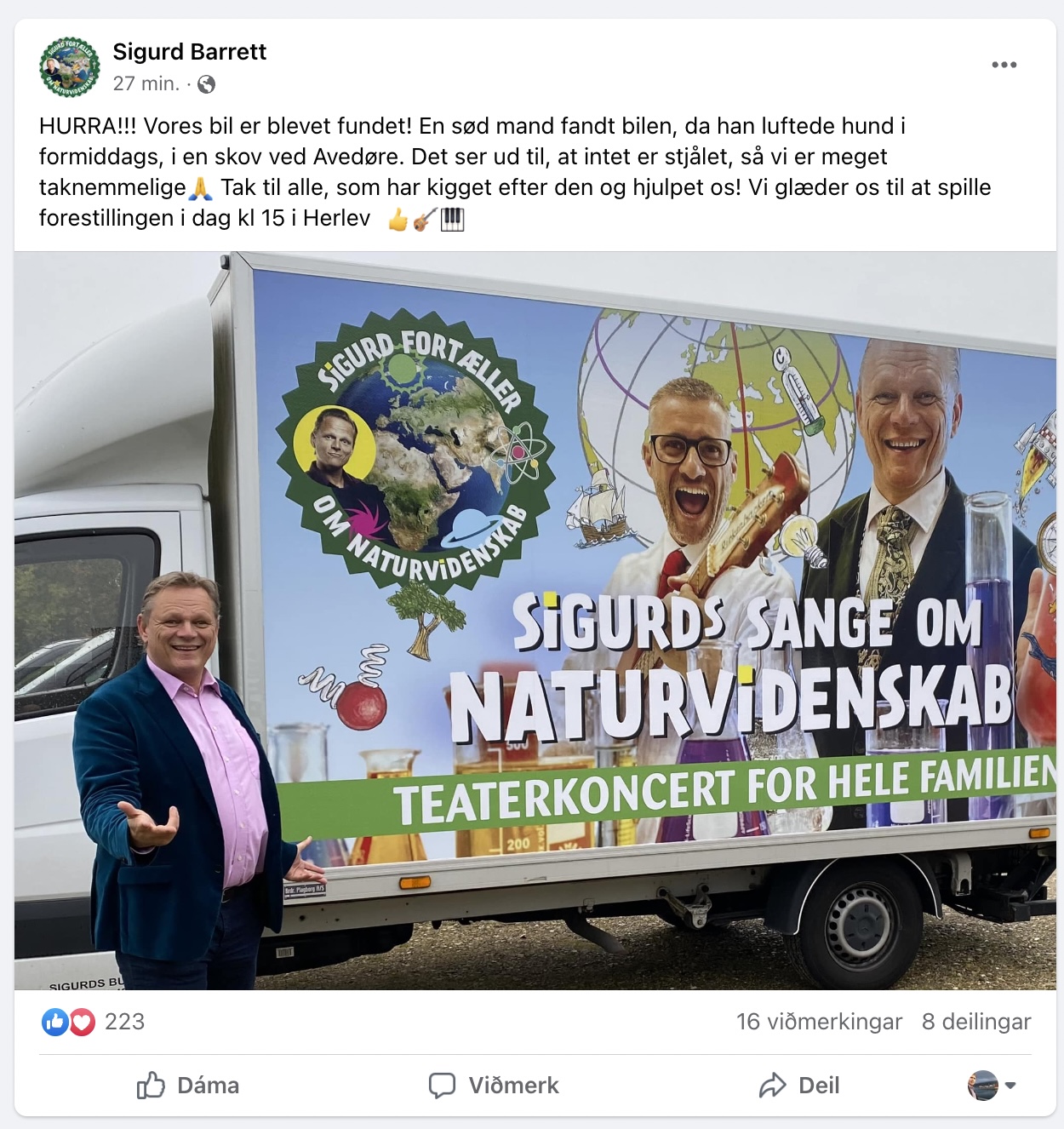Show the 223 reactions list
This screenshot has height=1129, width=1064.
pos(124,1022)
